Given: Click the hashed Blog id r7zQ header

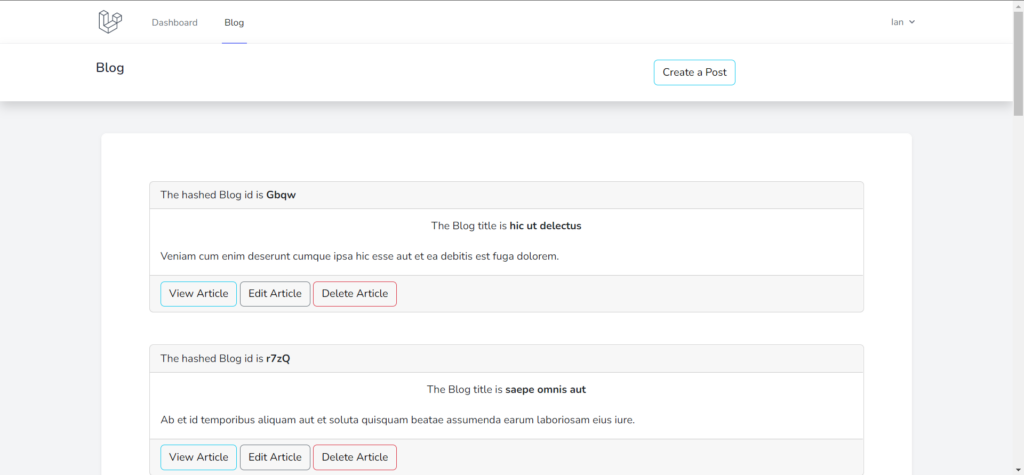Looking at the screenshot, I should [x=506, y=359].
